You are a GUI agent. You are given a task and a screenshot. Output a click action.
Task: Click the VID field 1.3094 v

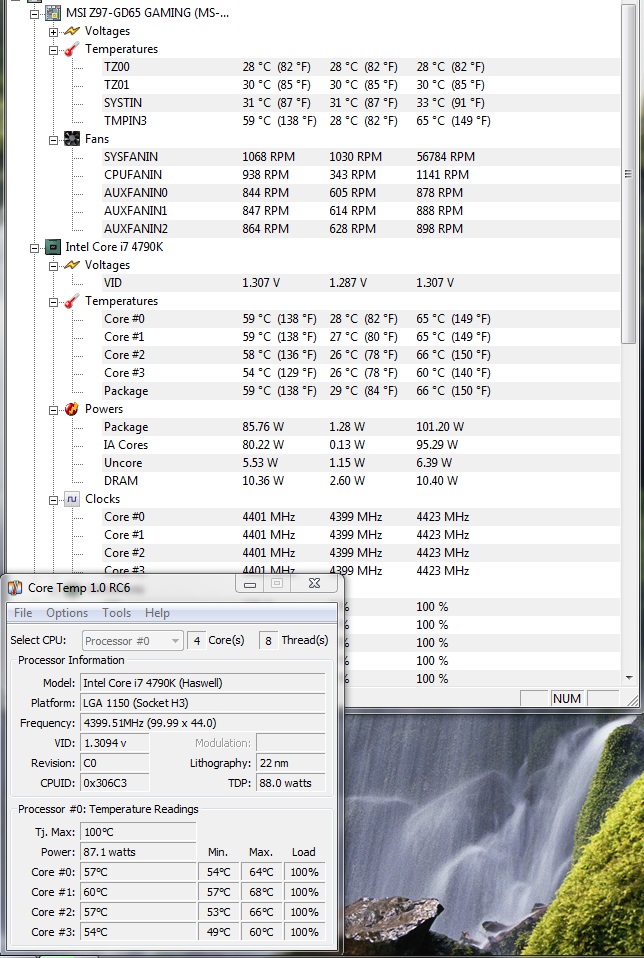coord(115,743)
